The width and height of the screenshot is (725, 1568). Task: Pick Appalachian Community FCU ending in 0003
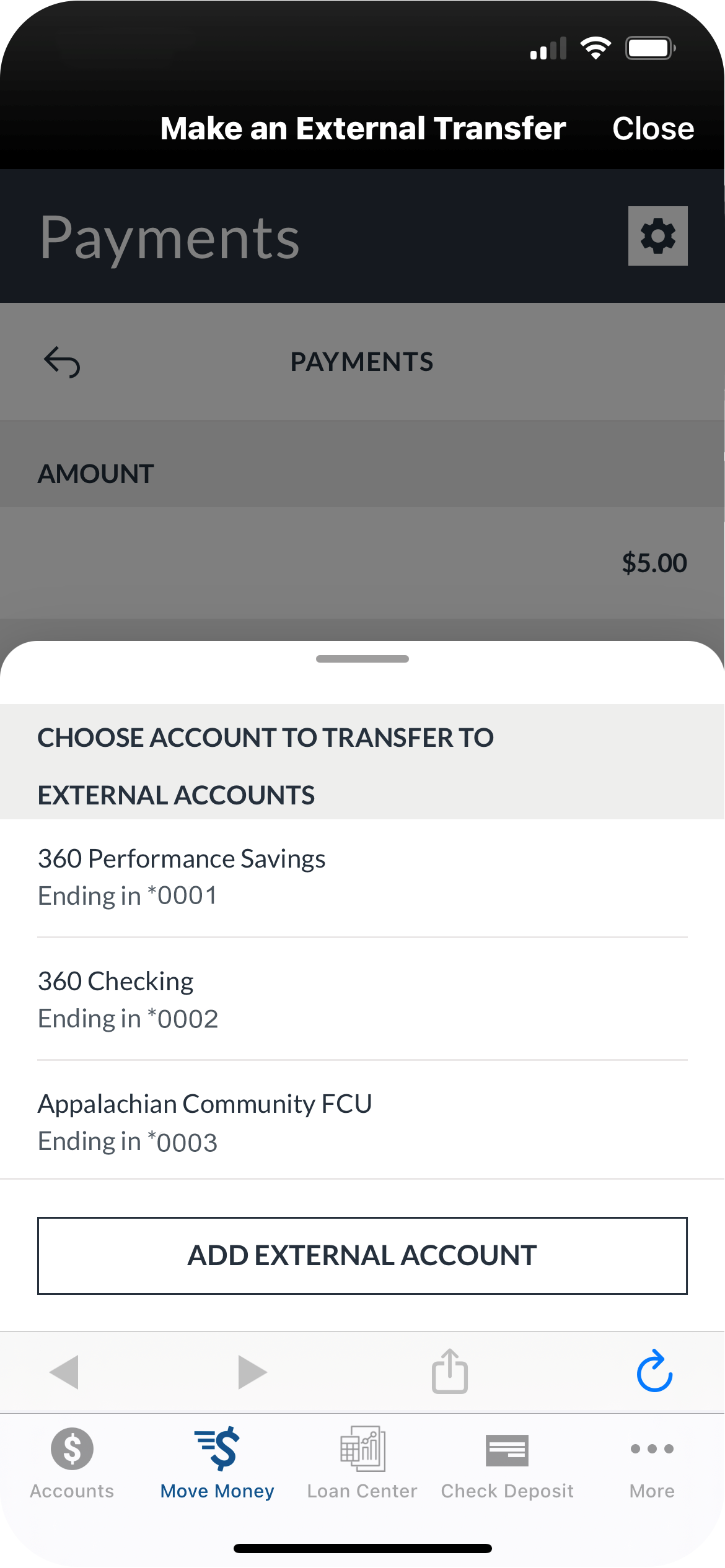(x=362, y=1122)
